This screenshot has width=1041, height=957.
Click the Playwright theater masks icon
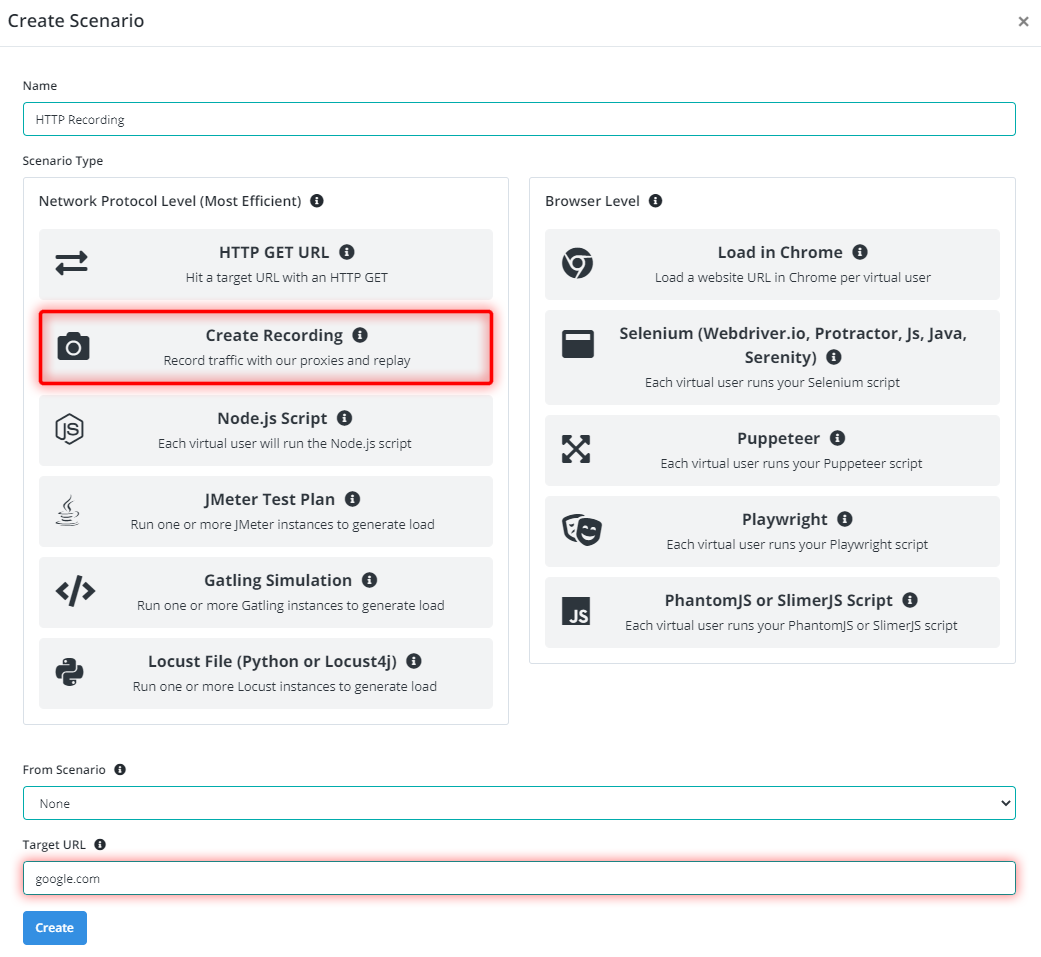[x=582, y=530]
